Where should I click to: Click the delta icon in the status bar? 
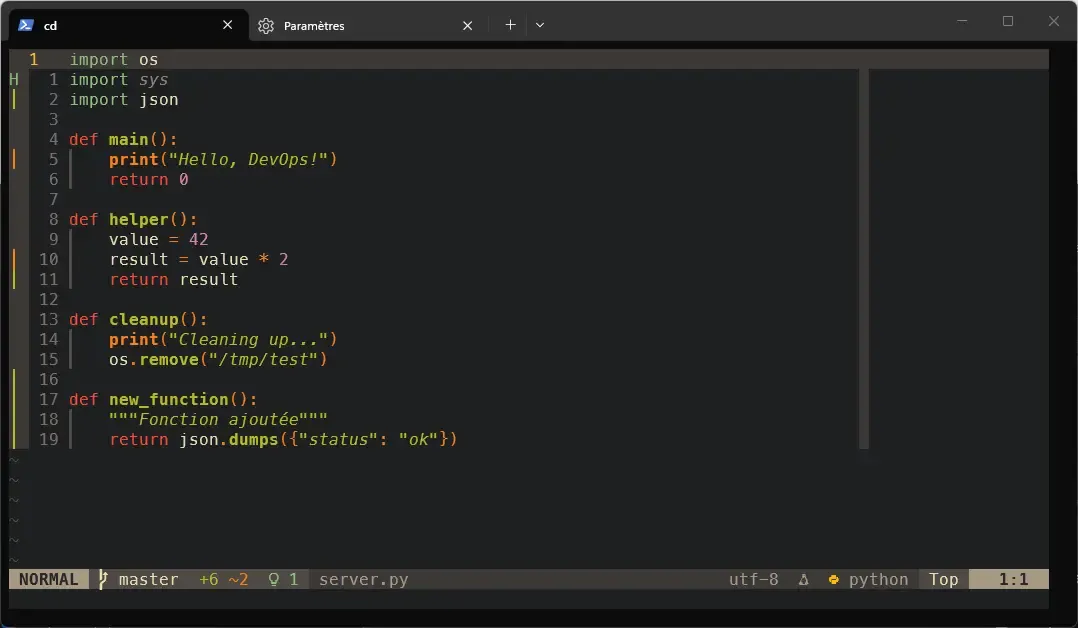(x=804, y=579)
